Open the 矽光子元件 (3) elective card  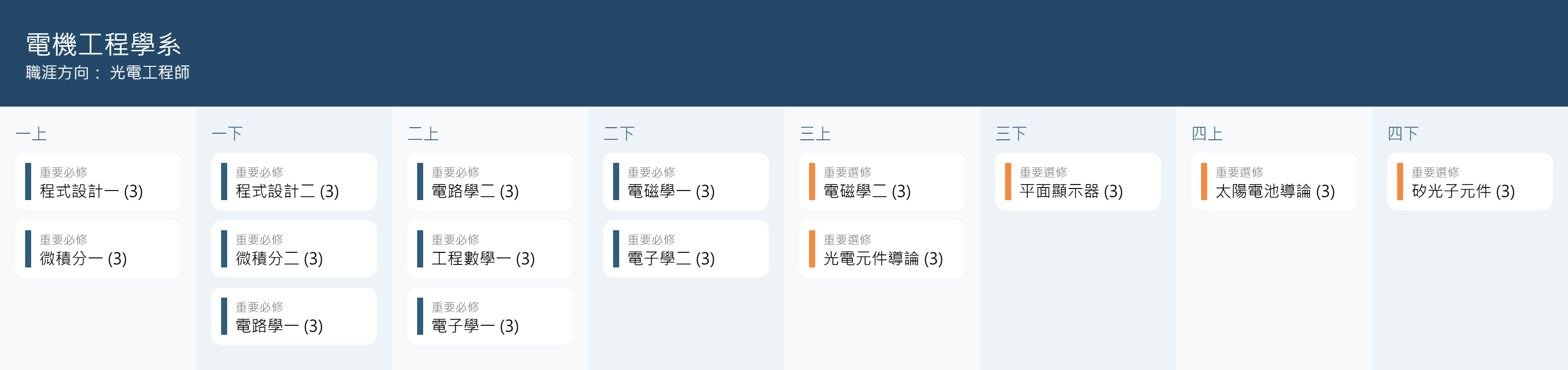pyautogui.click(x=1469, y=182)
